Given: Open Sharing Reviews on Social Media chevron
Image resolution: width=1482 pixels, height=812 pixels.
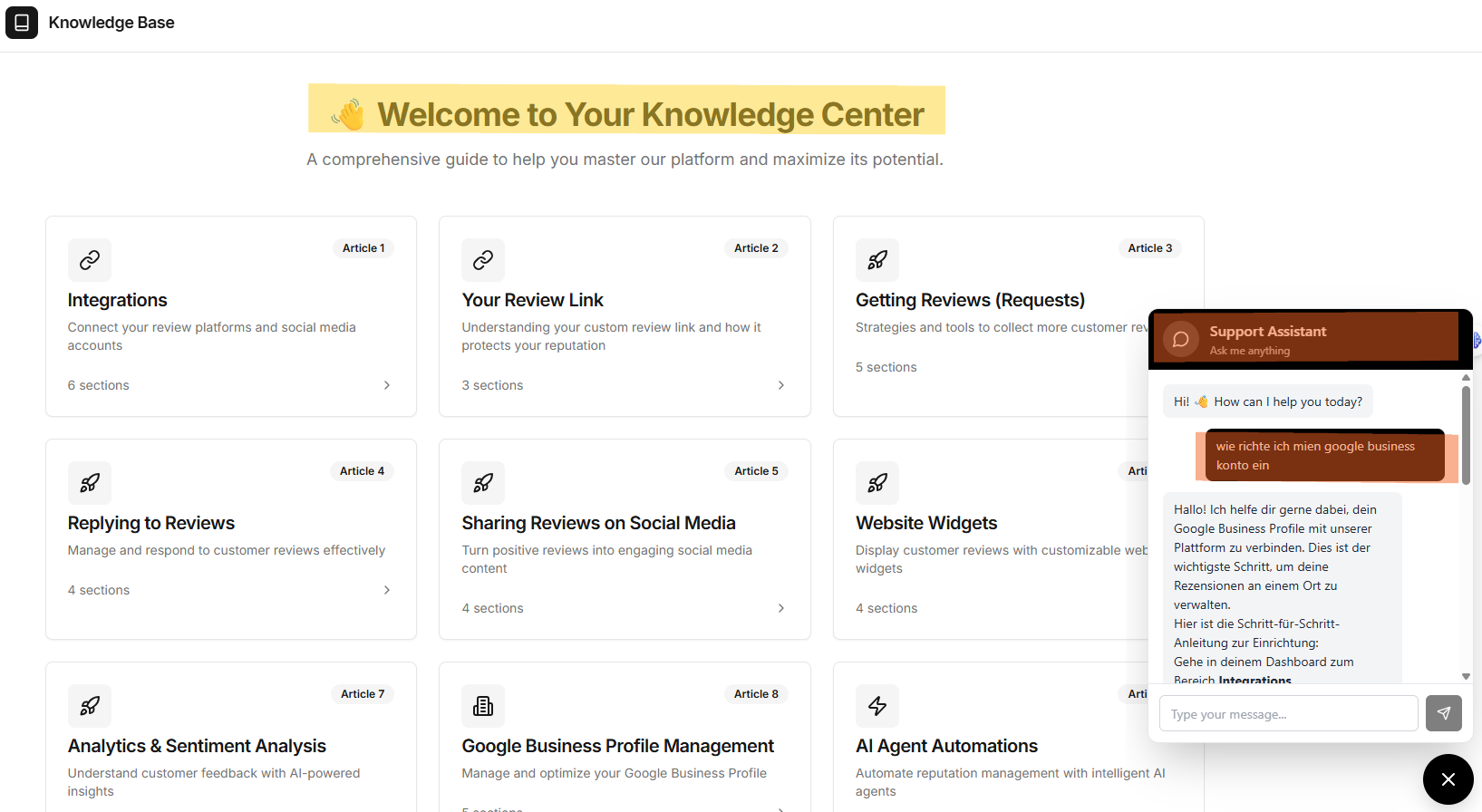Looking at the screenshot, I should pyautogui.click(x=780, y=608).
